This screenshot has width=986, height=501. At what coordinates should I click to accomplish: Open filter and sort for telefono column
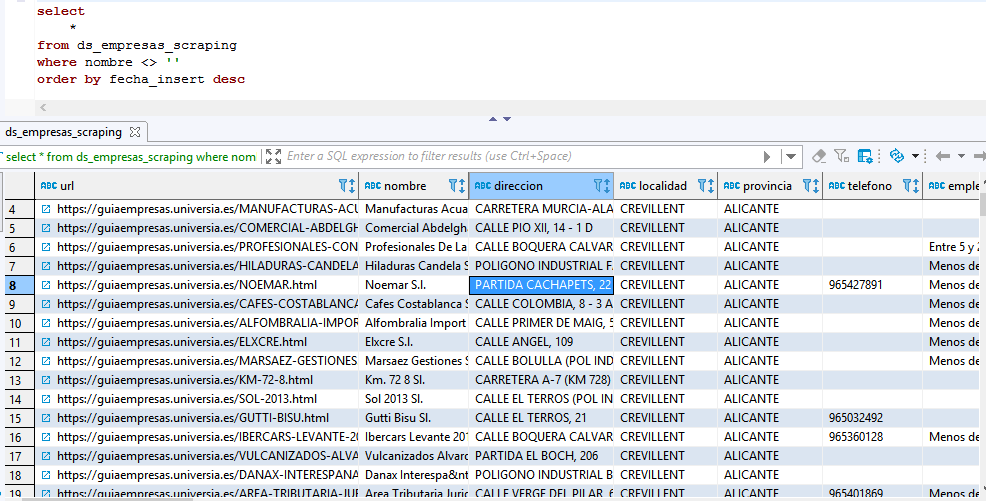[911, 185]
